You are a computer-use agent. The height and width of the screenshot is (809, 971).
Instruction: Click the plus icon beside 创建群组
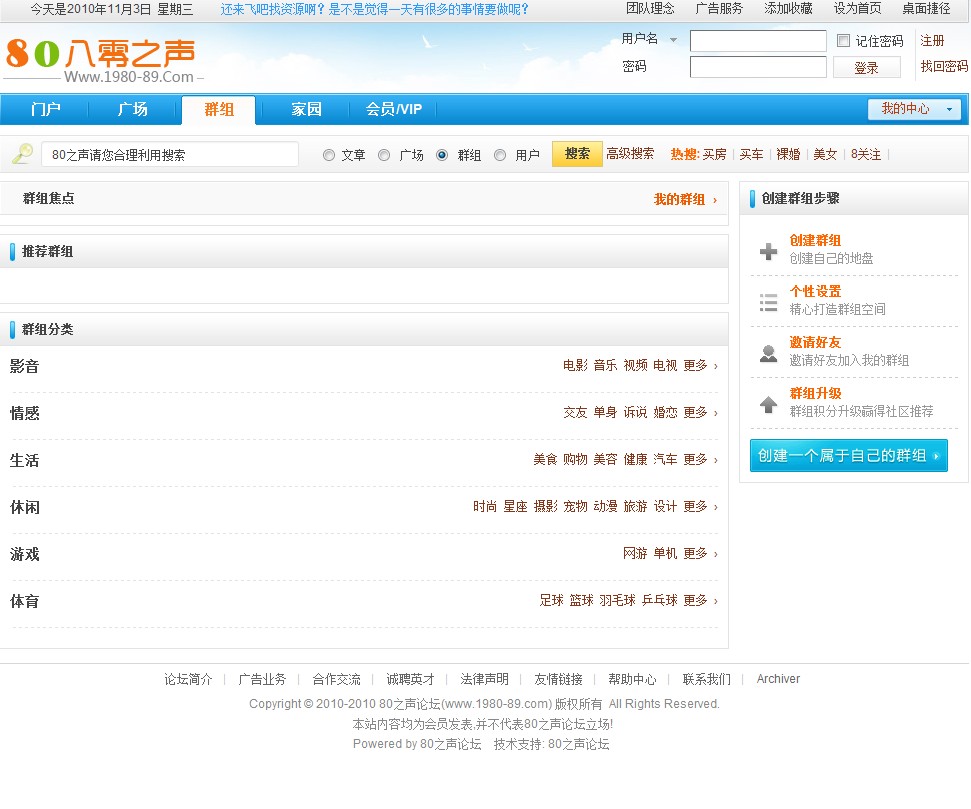769,251
